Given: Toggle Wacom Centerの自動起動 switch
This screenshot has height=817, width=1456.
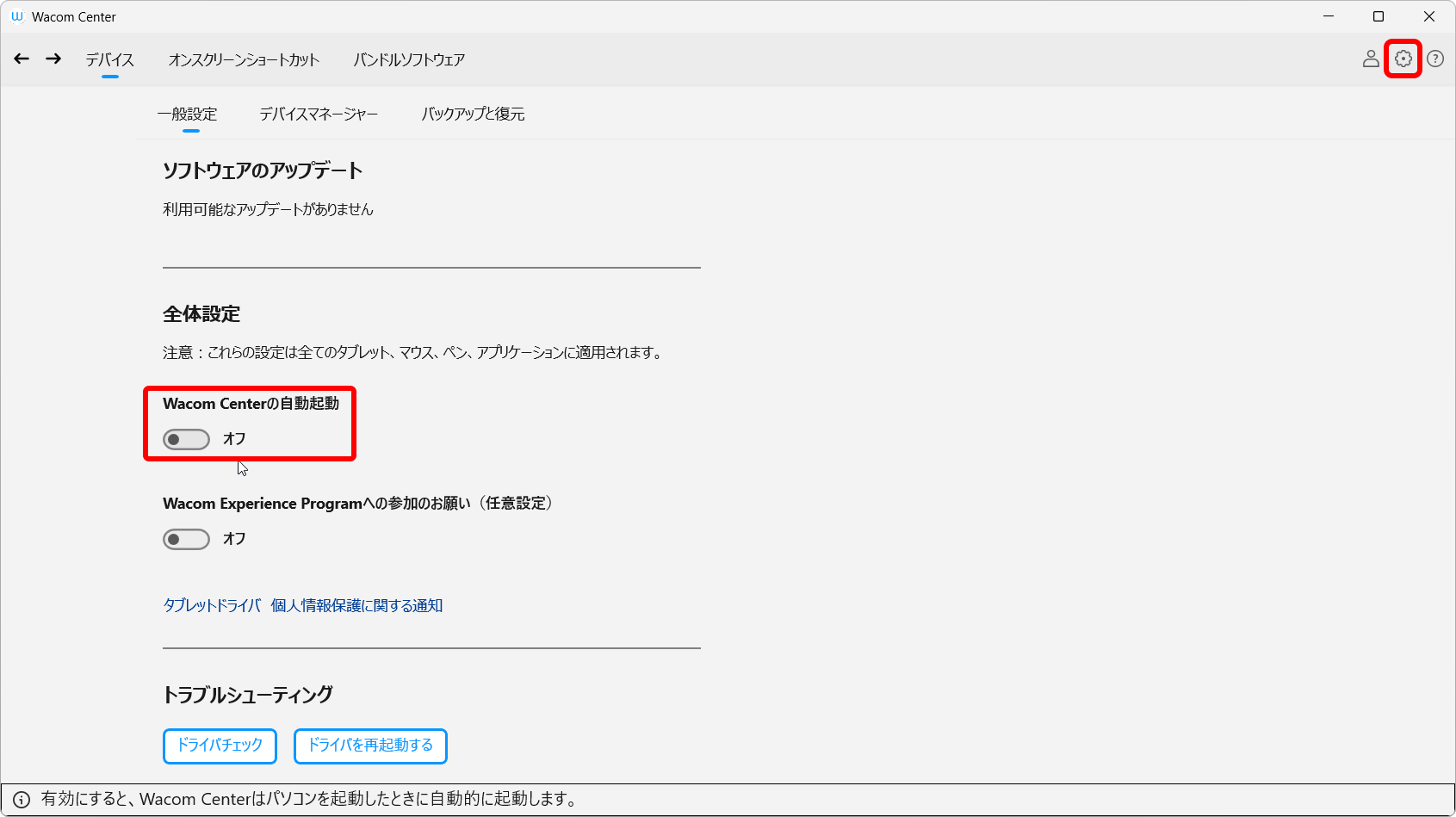Looking at the screenshot, I should click(186, 439).
